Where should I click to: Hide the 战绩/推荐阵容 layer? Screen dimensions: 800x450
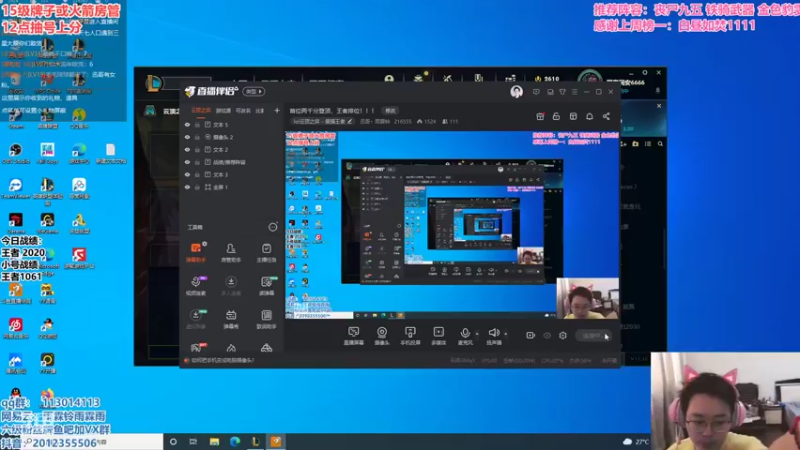(187, 162)
